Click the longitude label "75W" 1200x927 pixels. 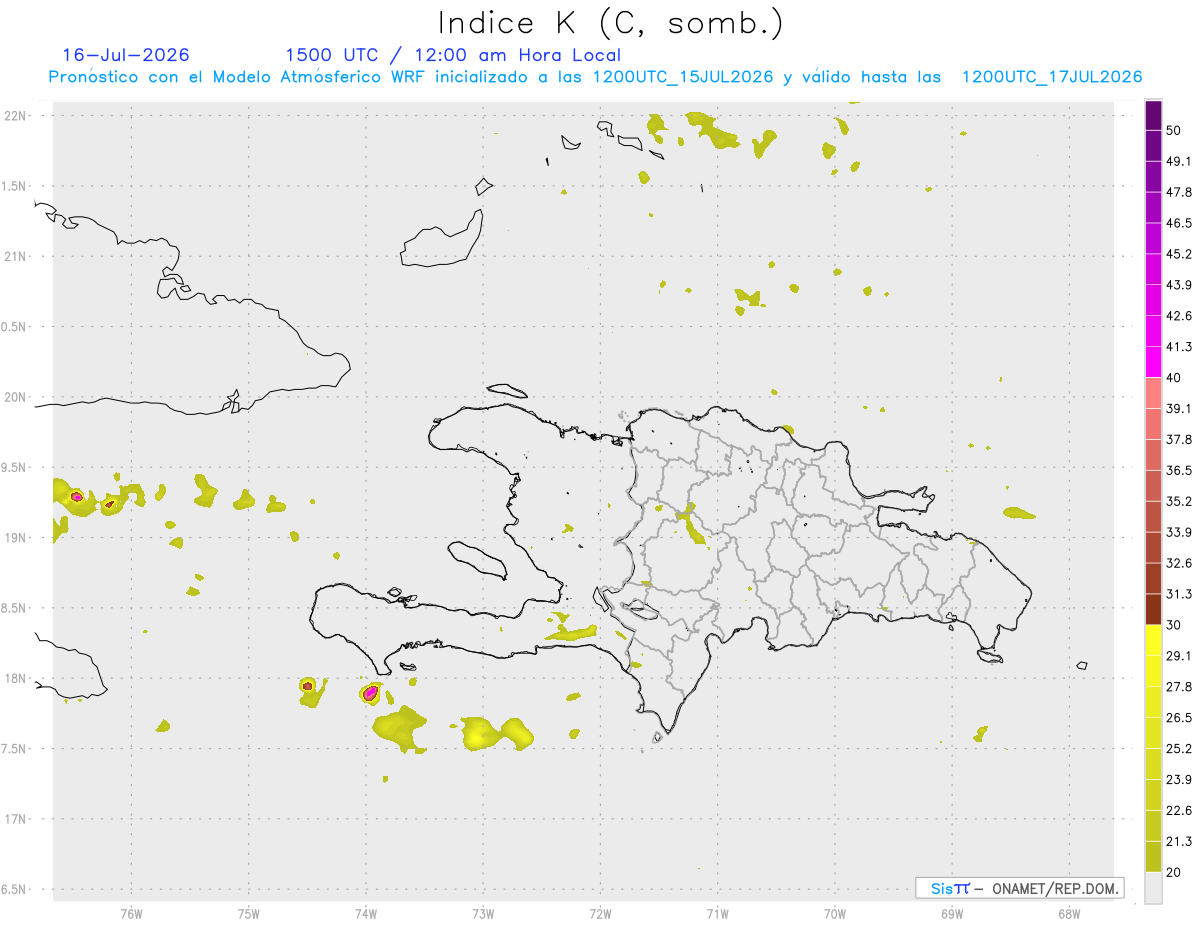coord(248,913)
